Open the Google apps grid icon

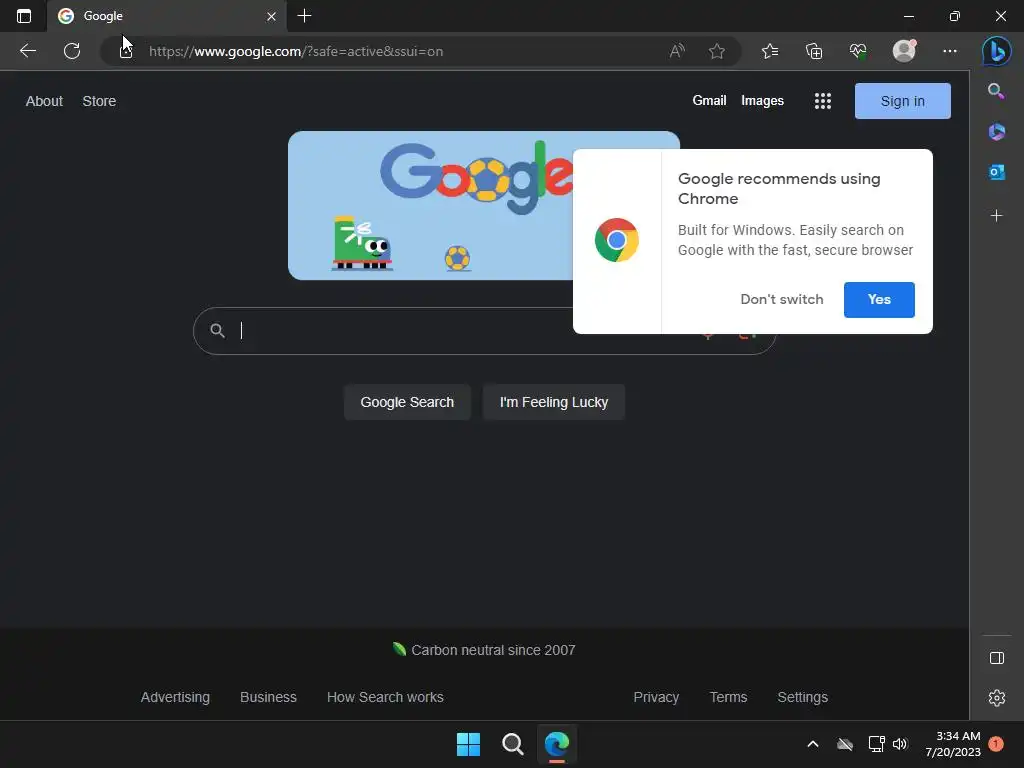823,101
